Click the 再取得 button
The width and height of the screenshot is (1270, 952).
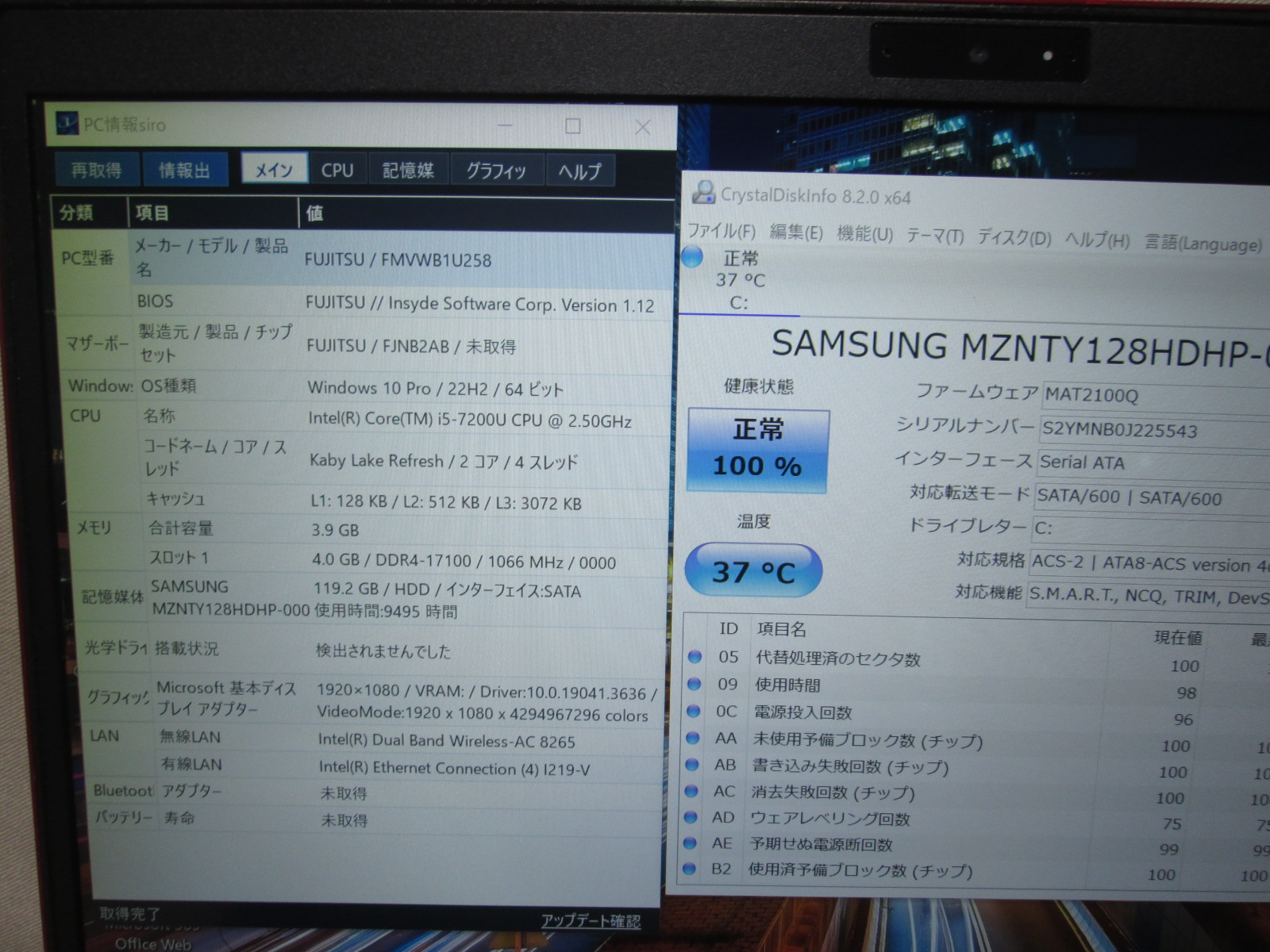tap(96, 169)
